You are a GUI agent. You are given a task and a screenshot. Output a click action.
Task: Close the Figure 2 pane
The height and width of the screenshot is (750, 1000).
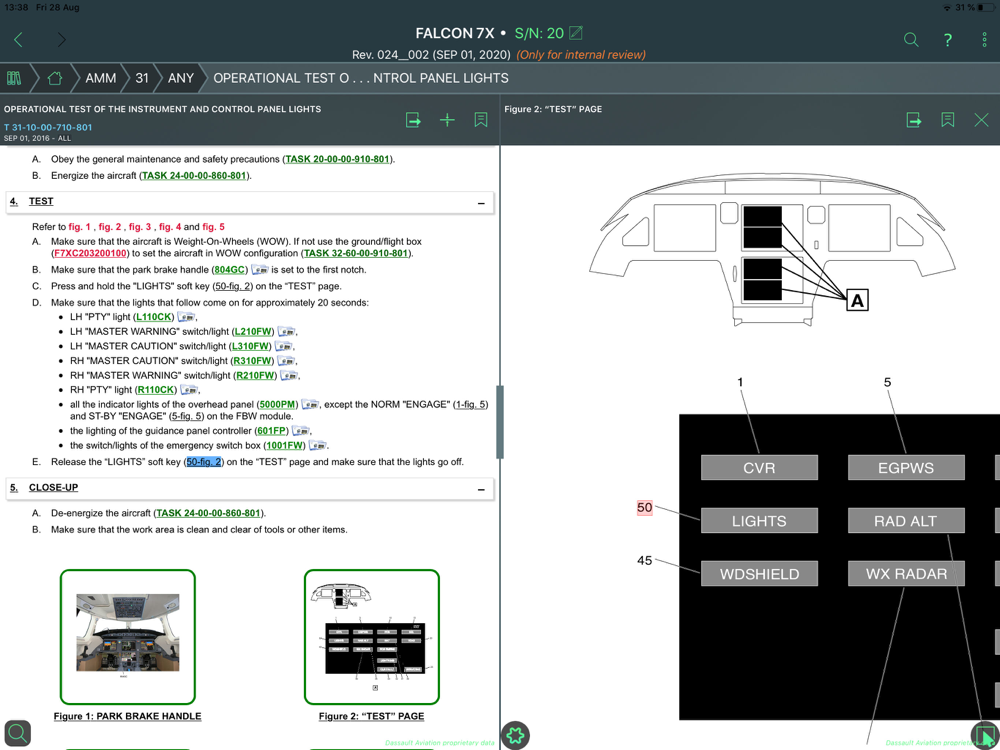[982, 120]
